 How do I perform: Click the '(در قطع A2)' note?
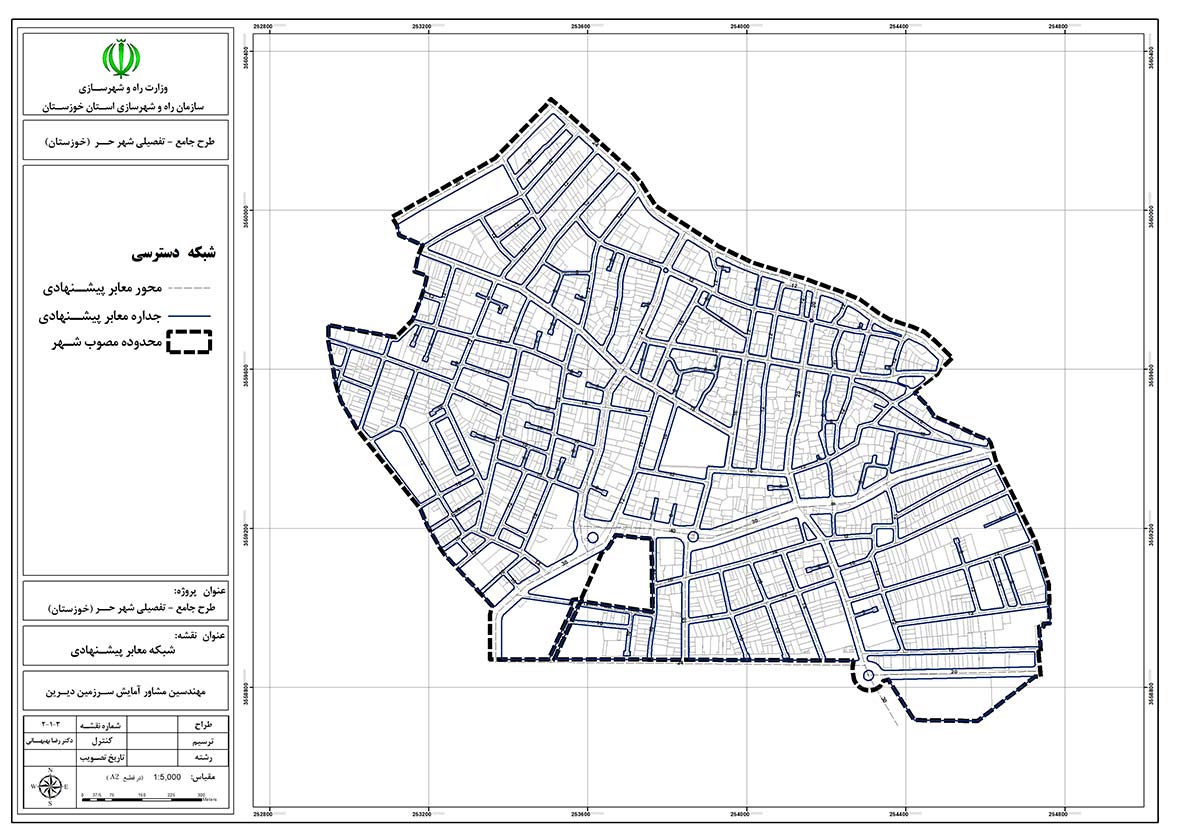[124, 778]
